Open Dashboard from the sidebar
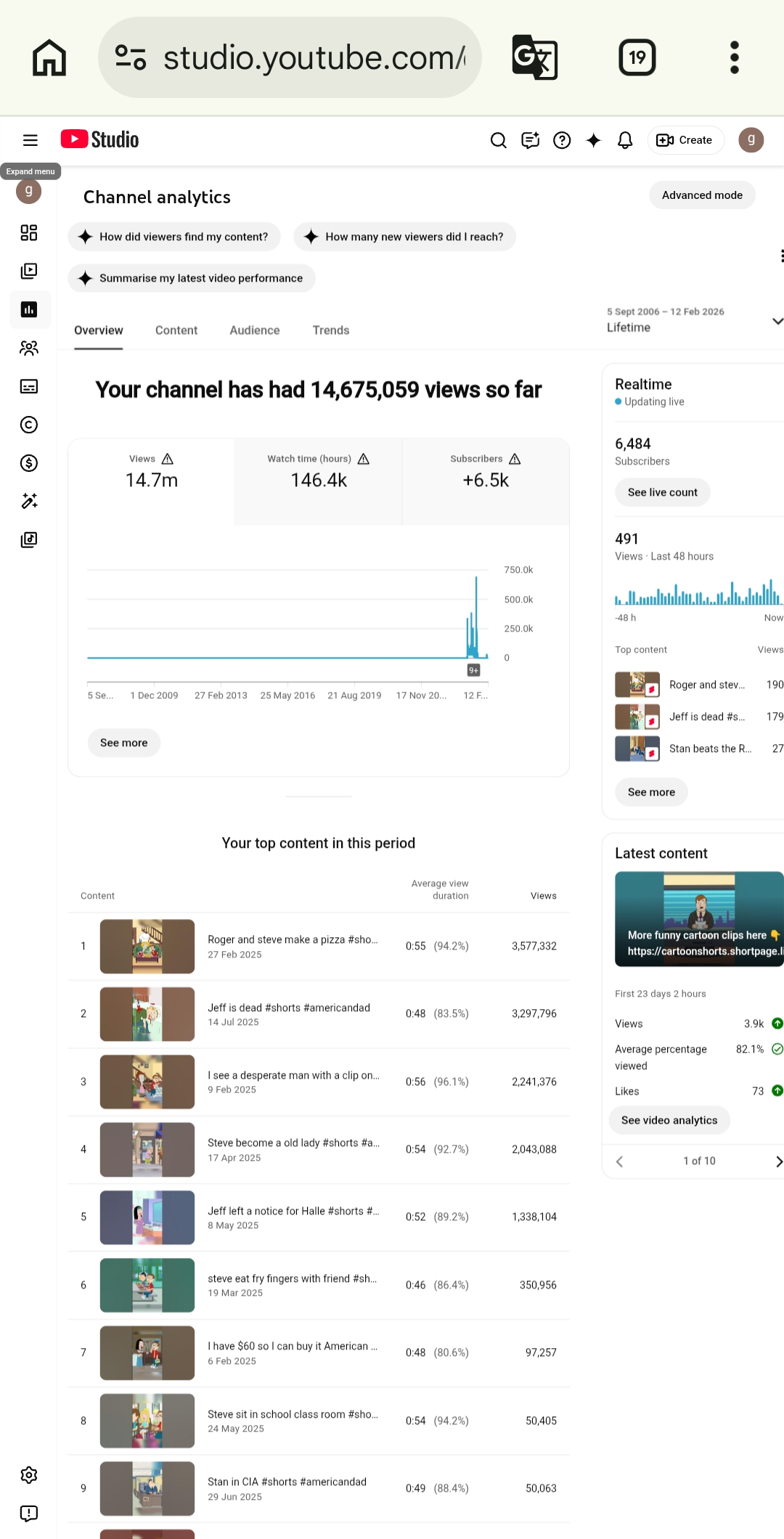 click(29, 232)
